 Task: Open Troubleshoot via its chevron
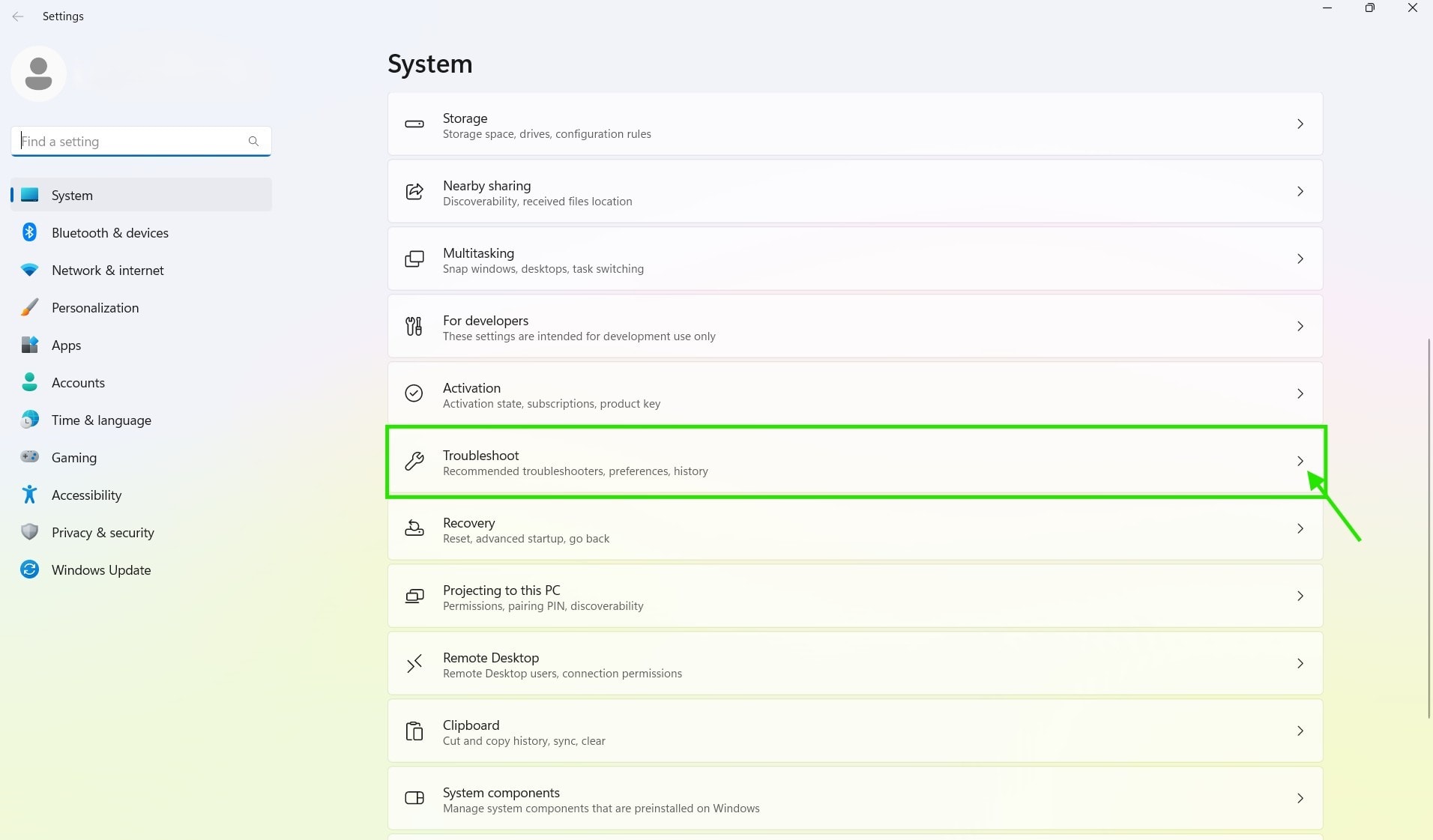point(1300,462)
